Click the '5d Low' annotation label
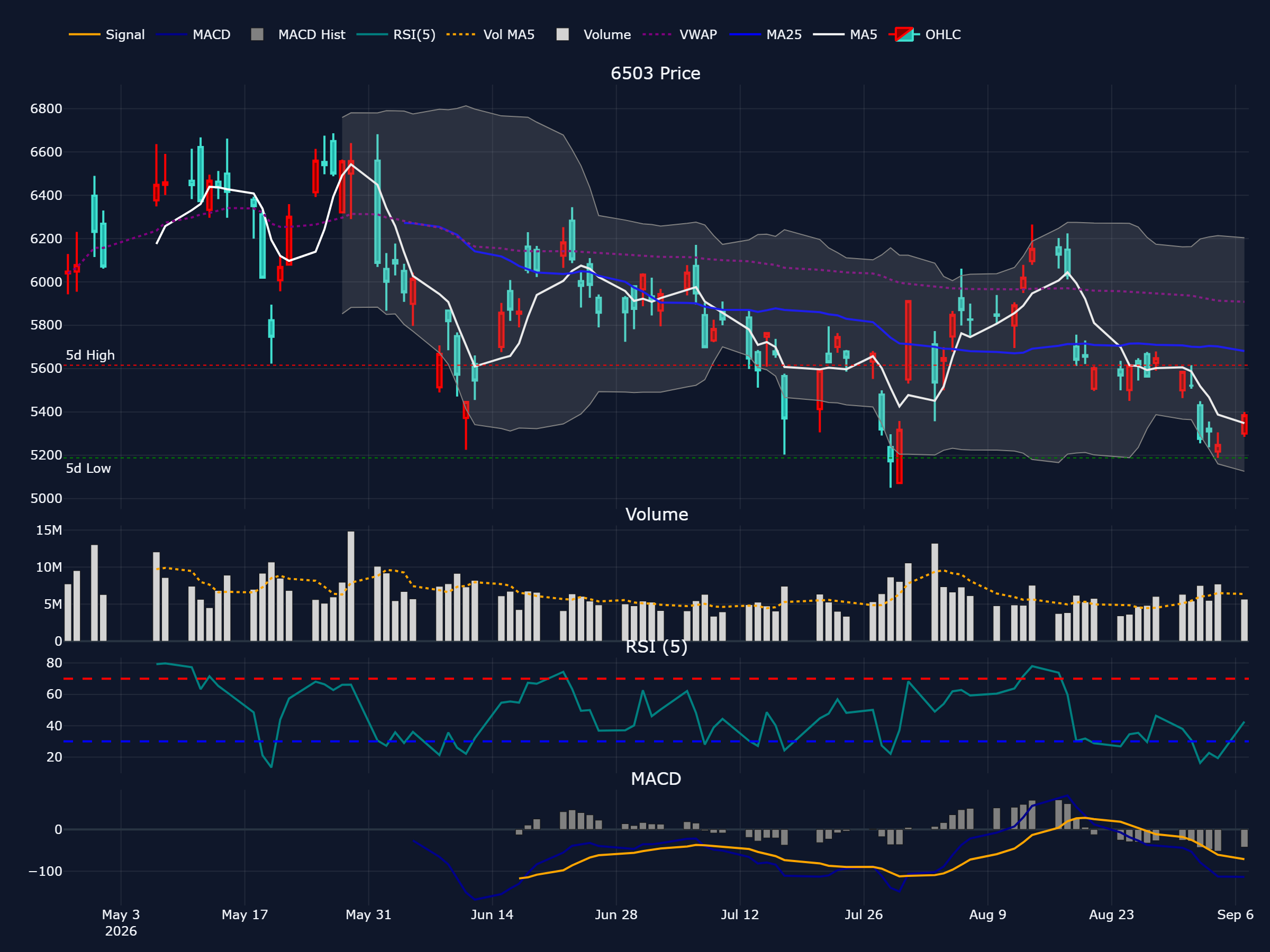This screenshot has height=952, width=1270. coord(88,468)
